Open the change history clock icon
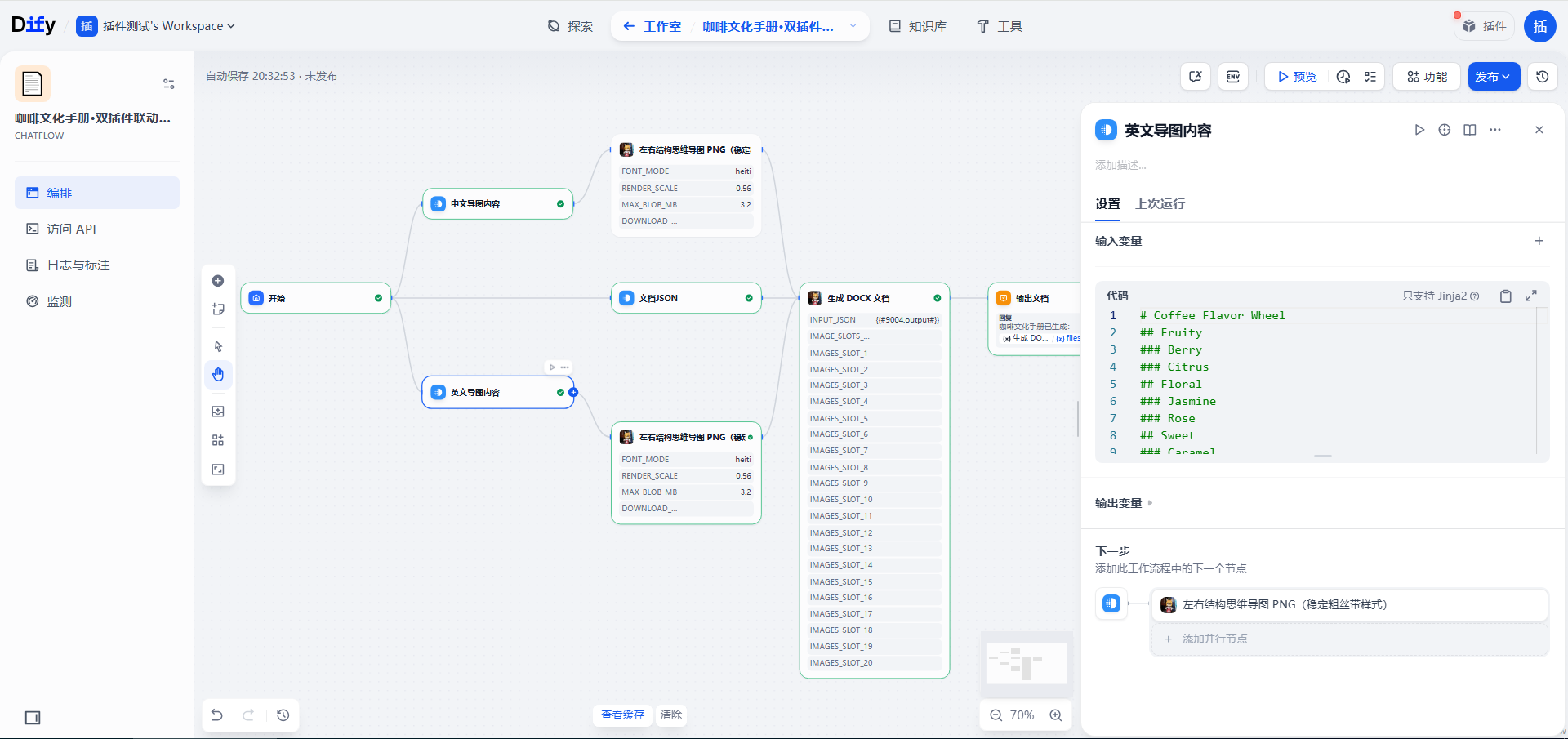The height and width of the screenshot is (739, 1568). coord(283,715)
